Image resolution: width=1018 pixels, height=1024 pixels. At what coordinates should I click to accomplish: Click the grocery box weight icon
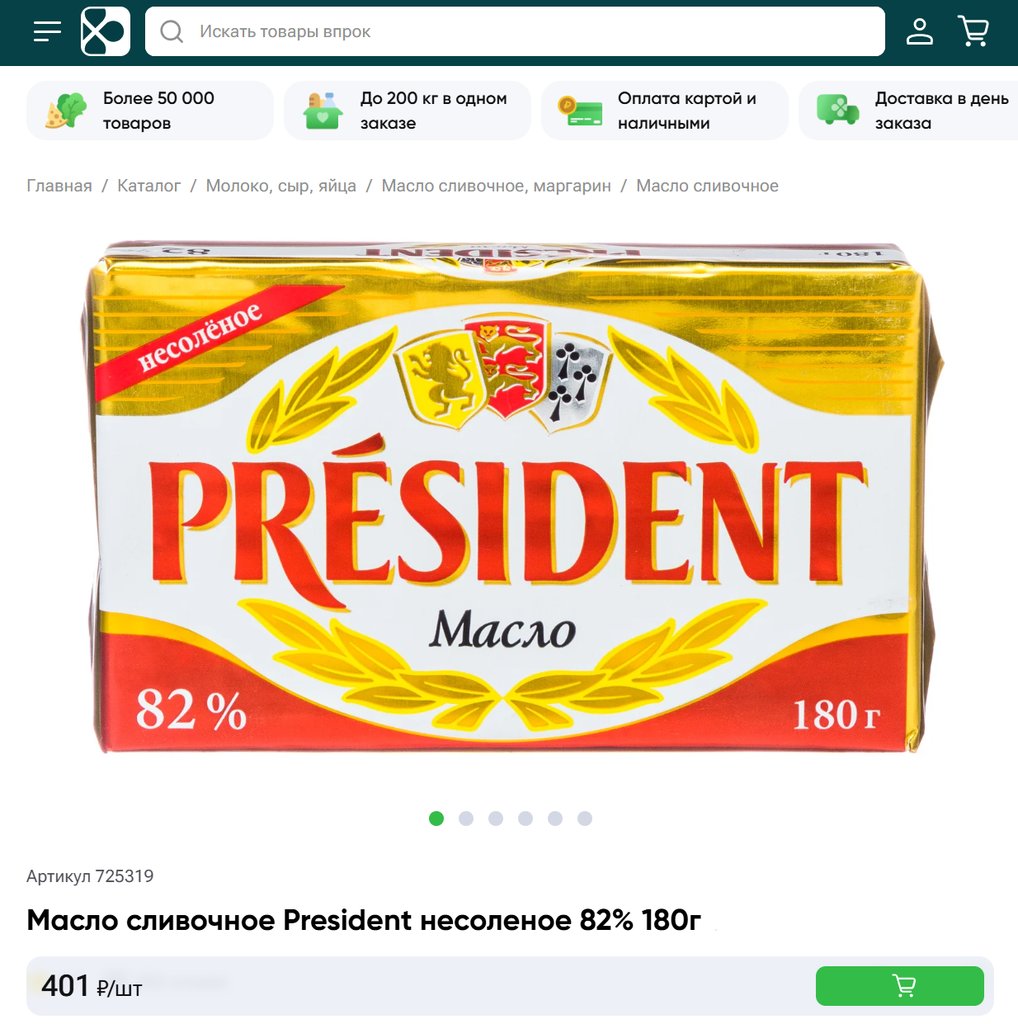pos(323,110)
